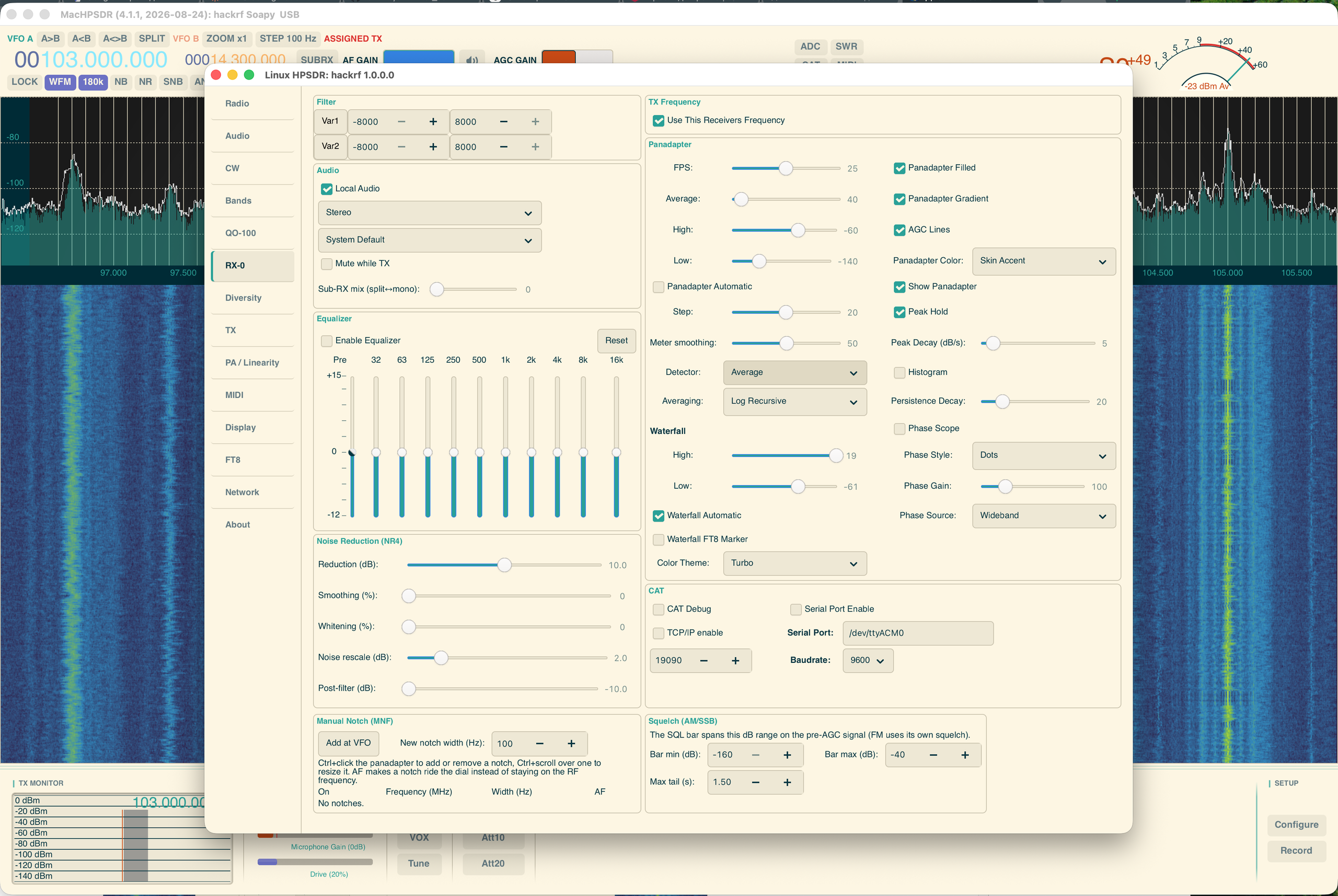The height and width of the screenshot is (896, 1338).
Task: Click the Peak Decay slider
Action: coord(1037,343)
